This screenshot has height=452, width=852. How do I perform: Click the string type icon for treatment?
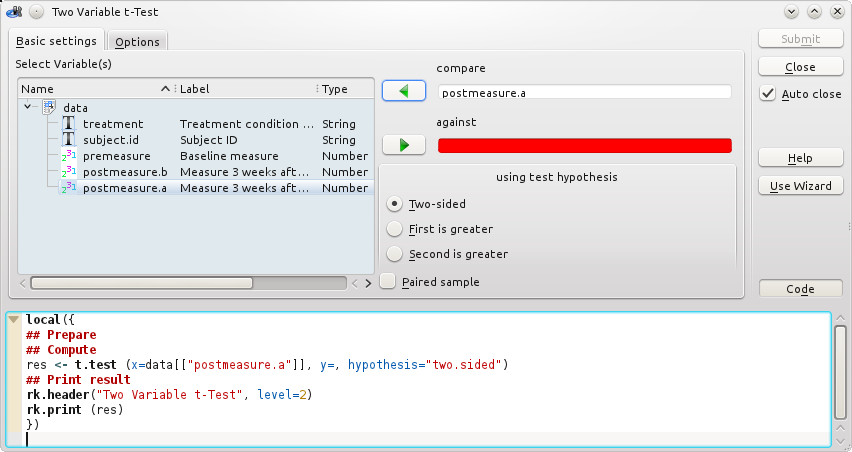coord(68,124)
